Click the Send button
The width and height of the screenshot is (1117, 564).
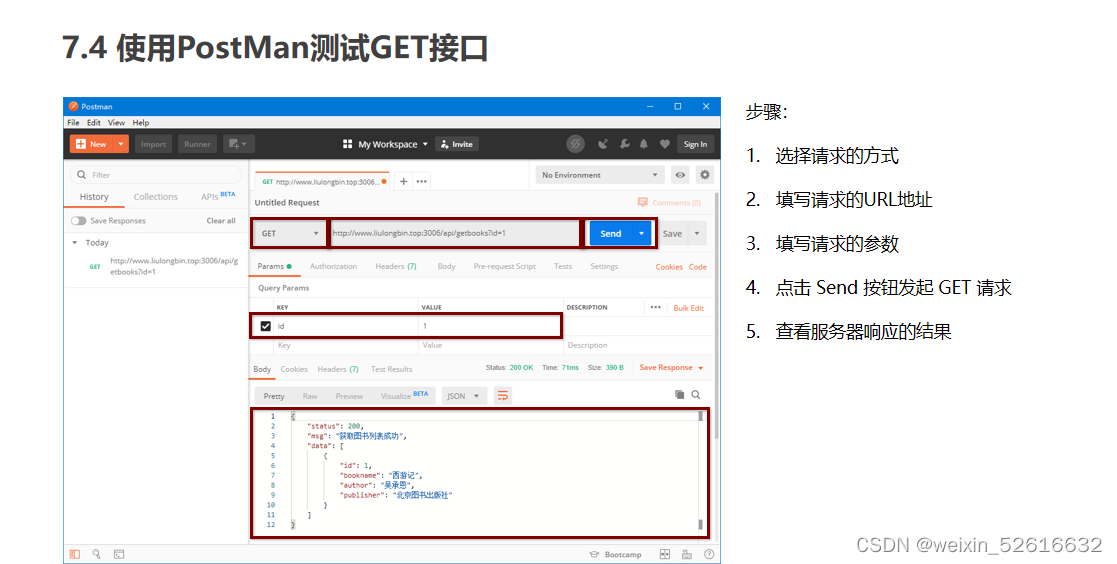tap(611, 234)
